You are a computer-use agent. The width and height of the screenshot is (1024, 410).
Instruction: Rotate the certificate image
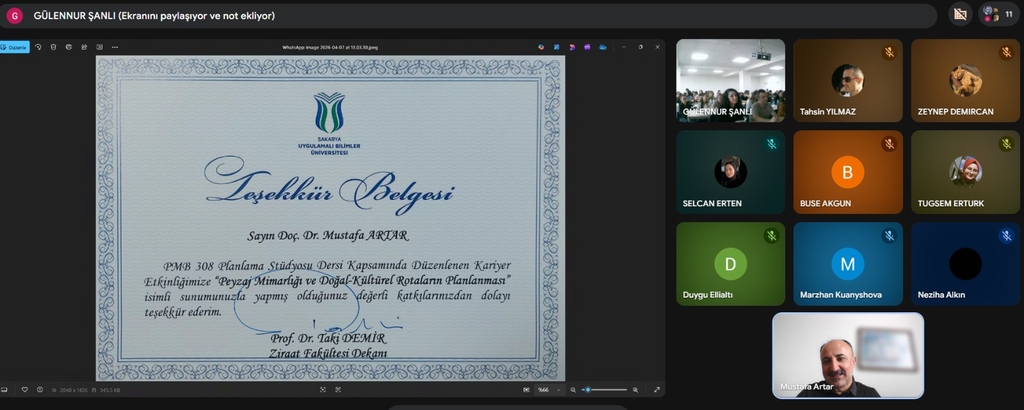38,46
